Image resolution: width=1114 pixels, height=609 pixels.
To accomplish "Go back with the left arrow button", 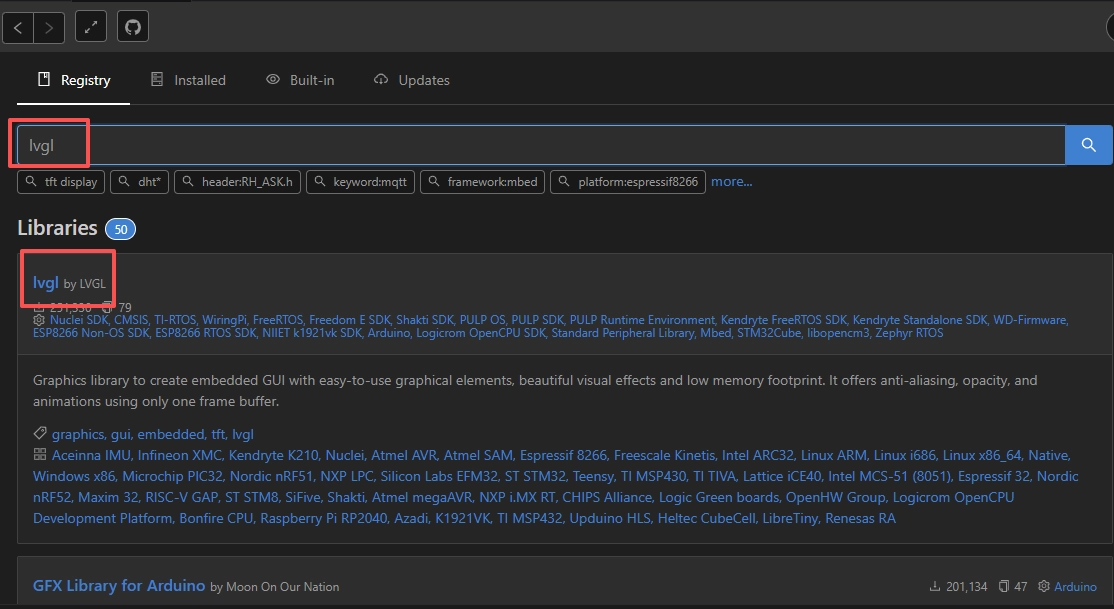I will click(x=18, y=28).
